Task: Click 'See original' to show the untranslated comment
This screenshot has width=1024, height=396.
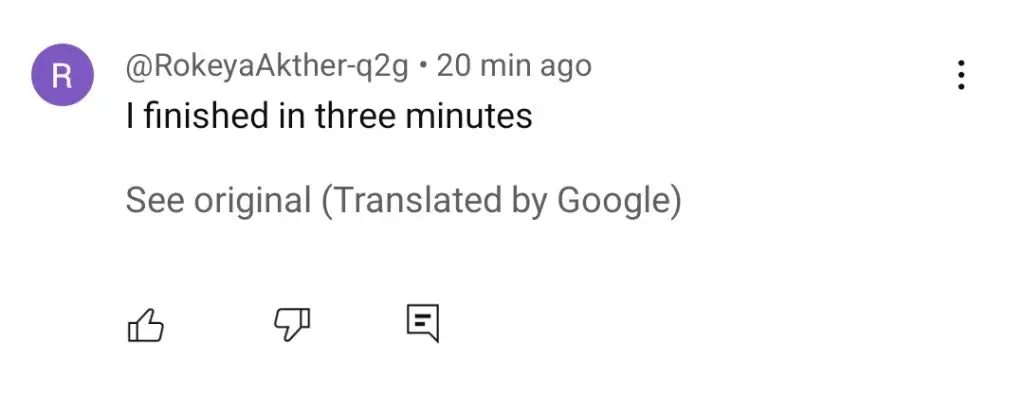Action: [218, 200]
